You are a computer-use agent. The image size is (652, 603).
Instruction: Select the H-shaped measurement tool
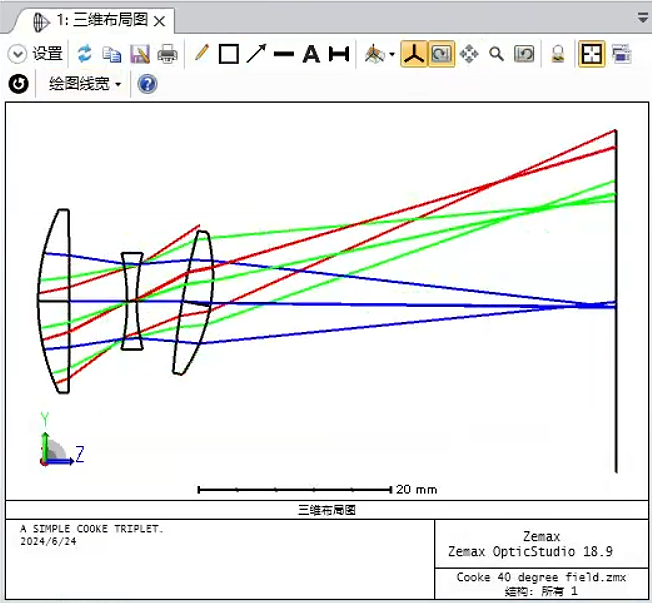coord(339,54)
